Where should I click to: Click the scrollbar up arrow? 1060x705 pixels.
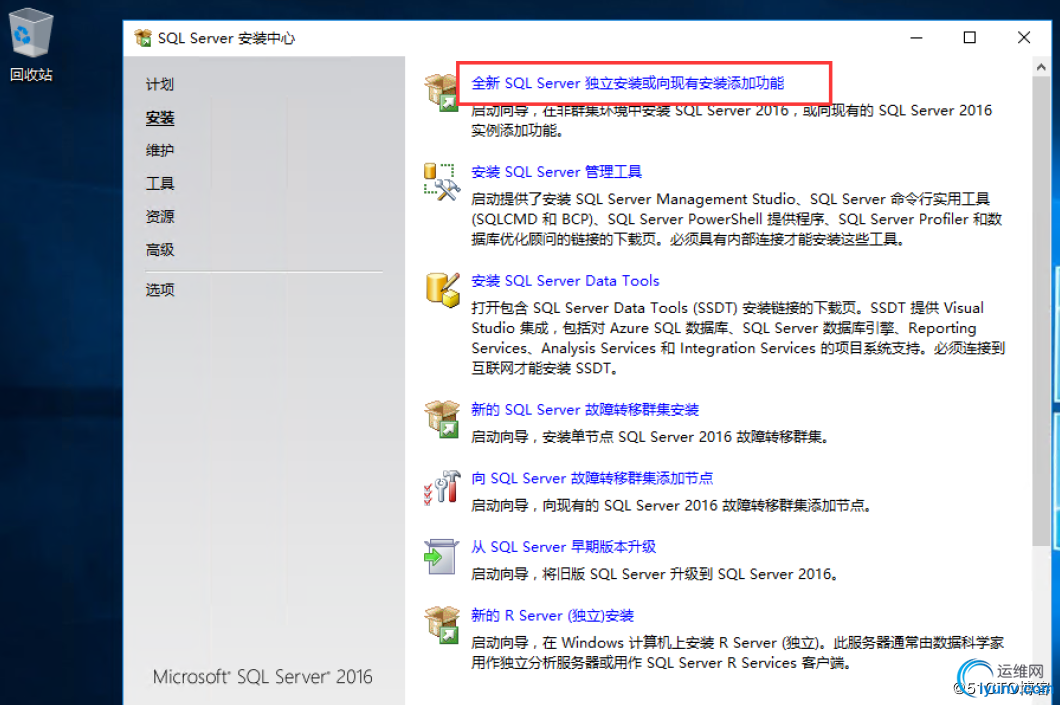click(x=1040, y=67)
